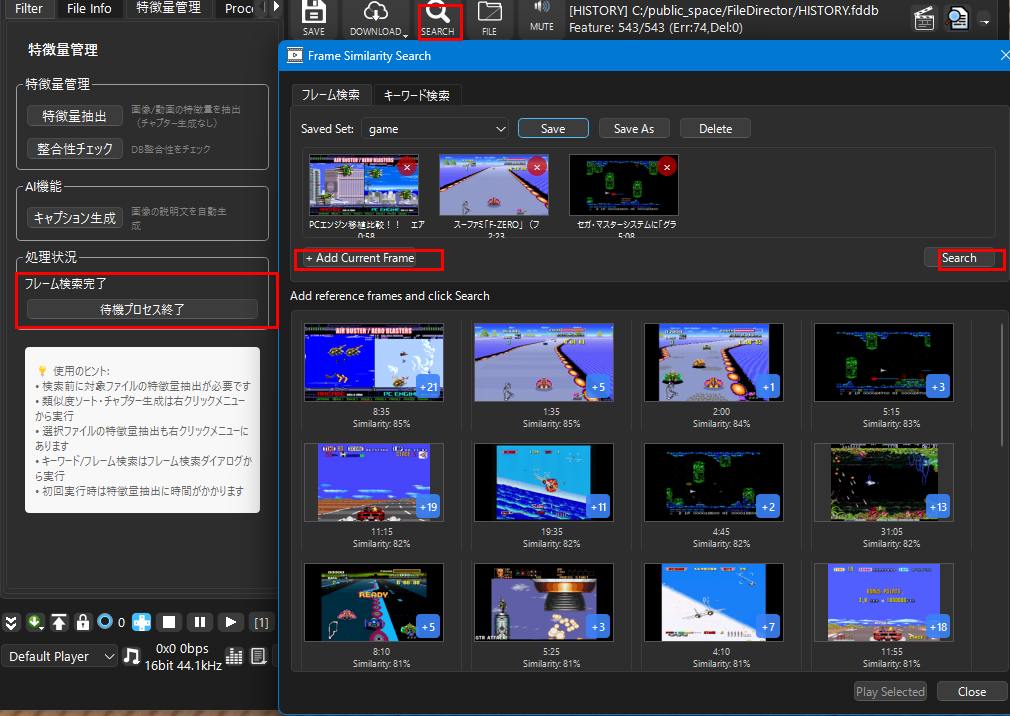This screenshot has height=716, width=1010.
Task: Toggle the MUTE speaker button
Action: tap(541, 17)
